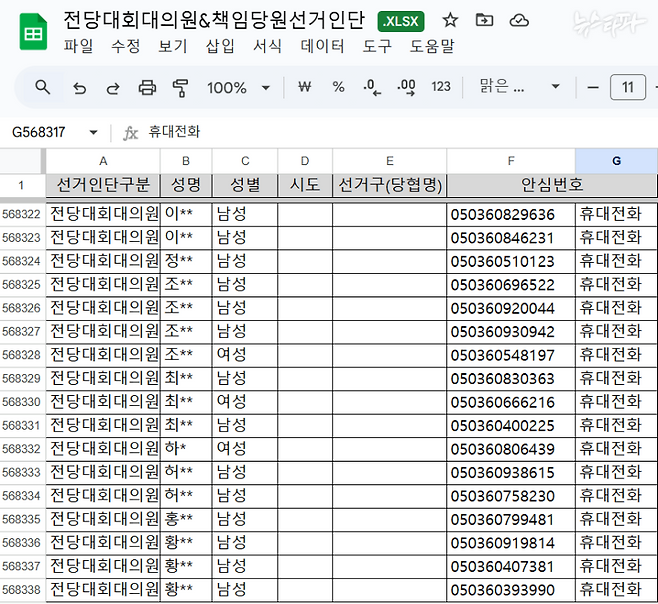Image resolution: width=658 pixels, height=604 pixels.
Task: Open the 데이터 menu
Action: click(x=322, y=46)
